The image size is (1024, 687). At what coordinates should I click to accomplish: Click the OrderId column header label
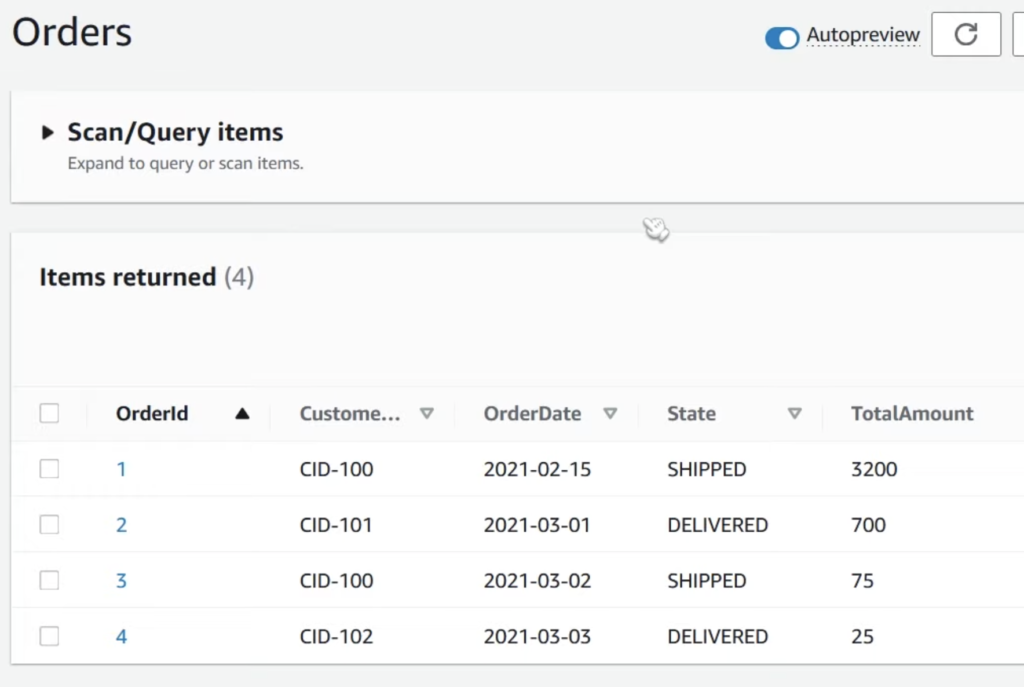[x=152, y=414]
